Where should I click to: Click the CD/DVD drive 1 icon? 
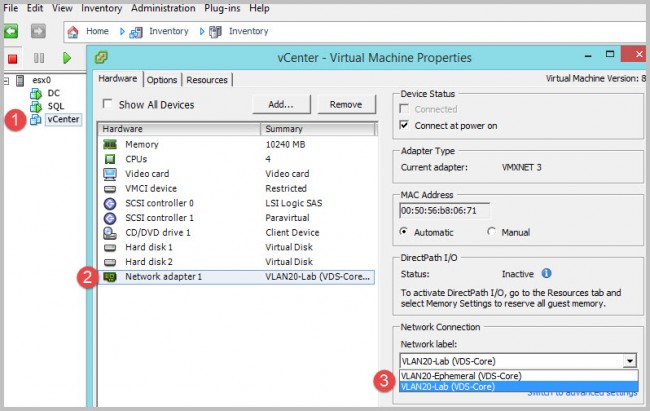(110, 233)
